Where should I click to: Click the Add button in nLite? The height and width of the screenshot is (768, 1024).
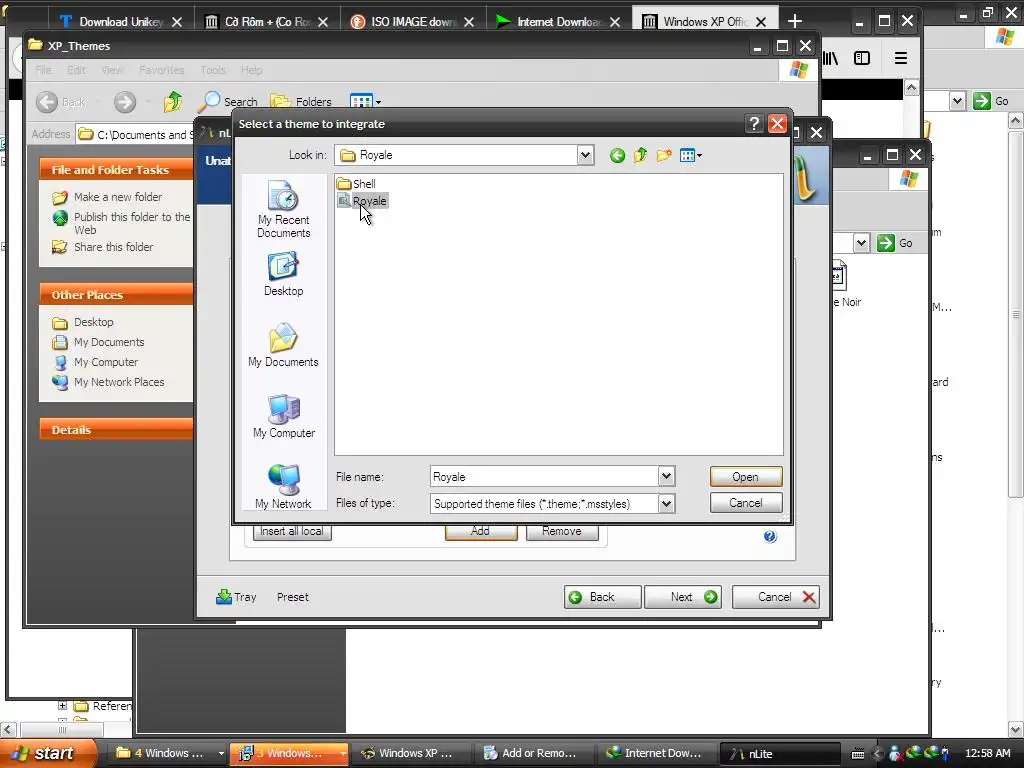pyautogui.click(x=481, y=532)
